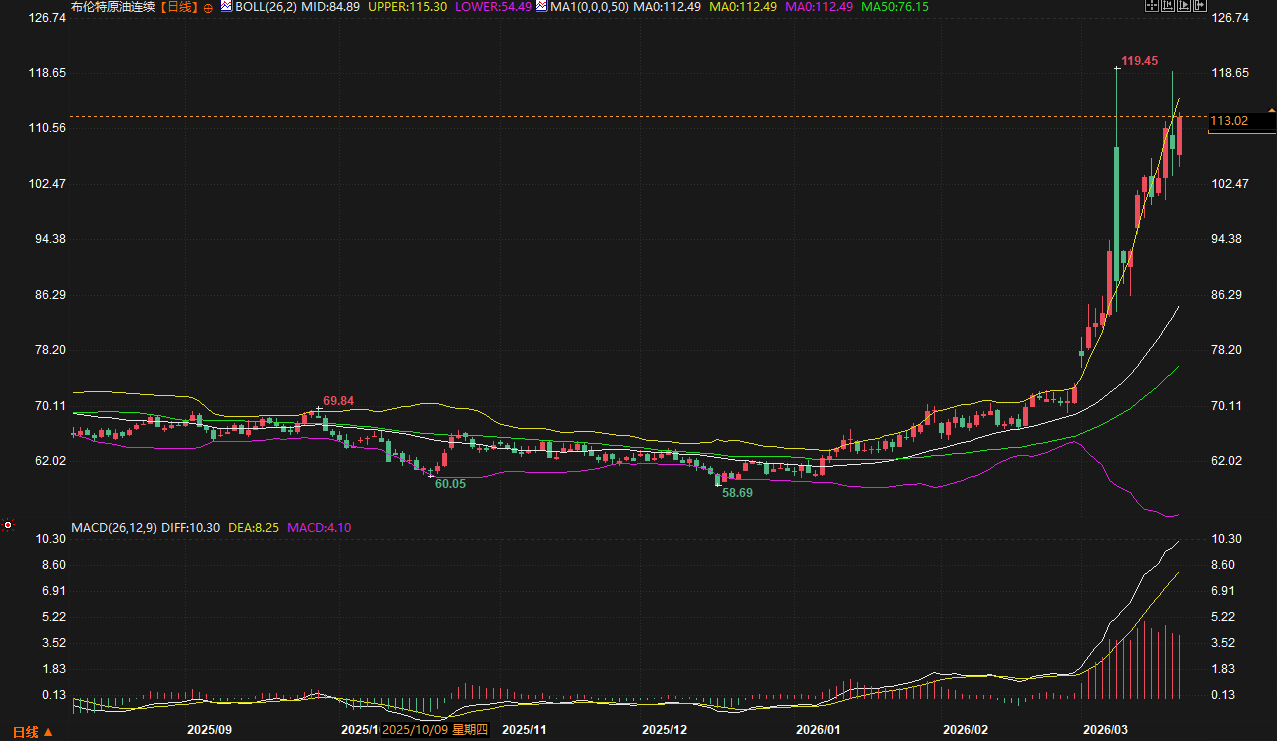The image size is (1277, 741).
Task: Click the MA1 indicator chart icon
Action: coord(541,6)
